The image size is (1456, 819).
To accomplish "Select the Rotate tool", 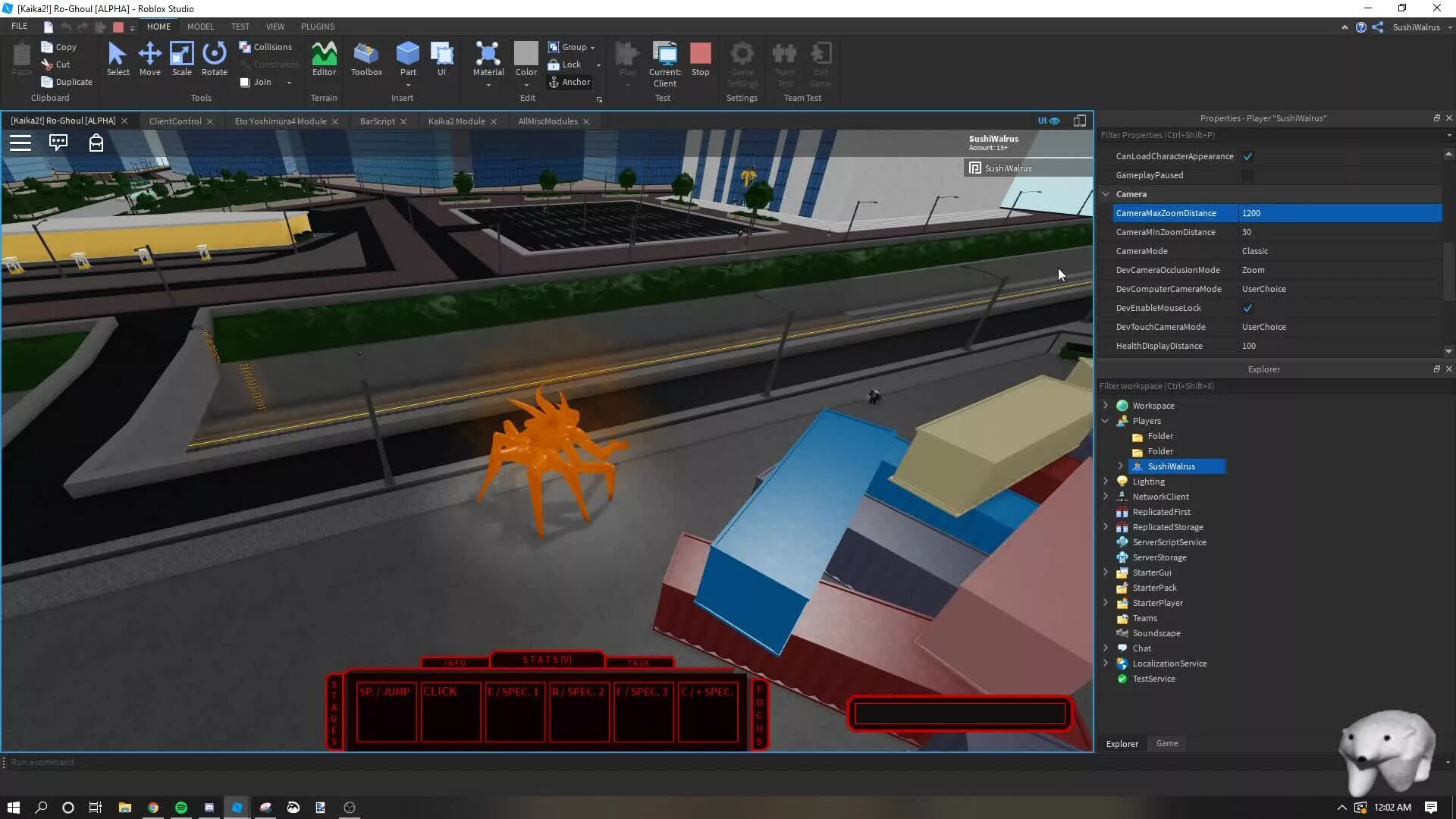I will 214,59.
